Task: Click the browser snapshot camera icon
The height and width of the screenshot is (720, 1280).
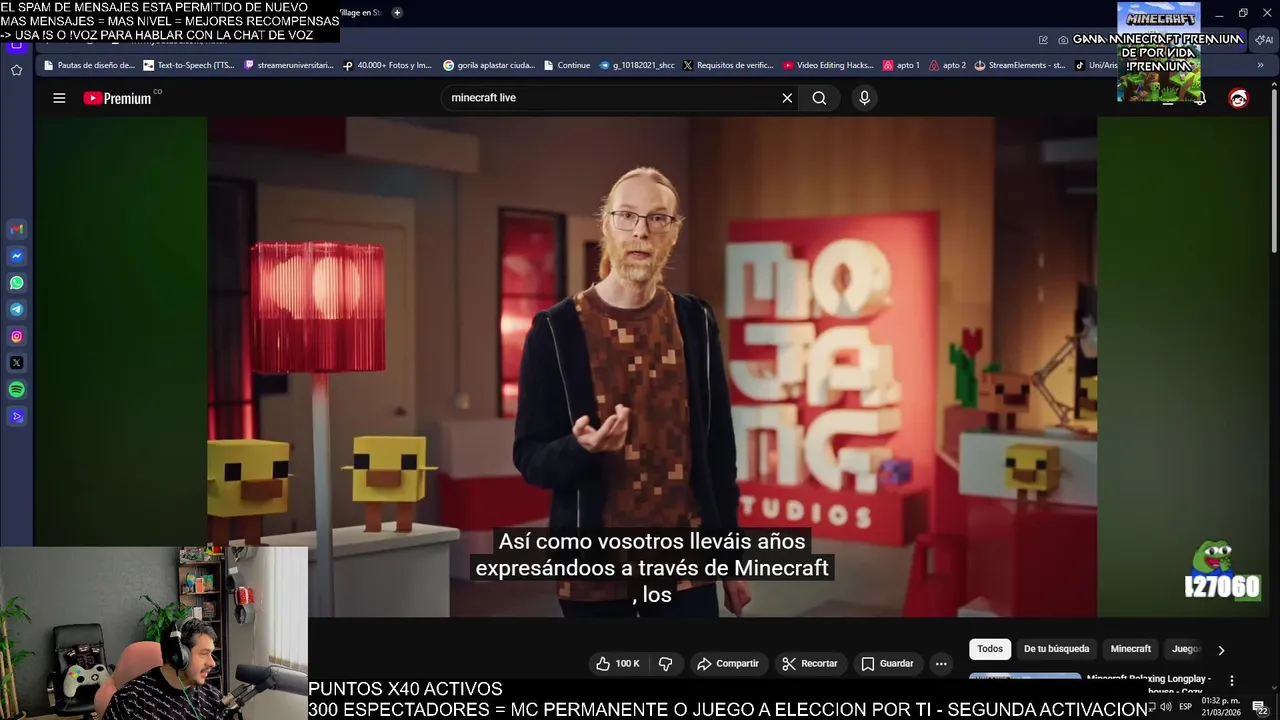Action: pyautogui.click(x=1063, y=40)
